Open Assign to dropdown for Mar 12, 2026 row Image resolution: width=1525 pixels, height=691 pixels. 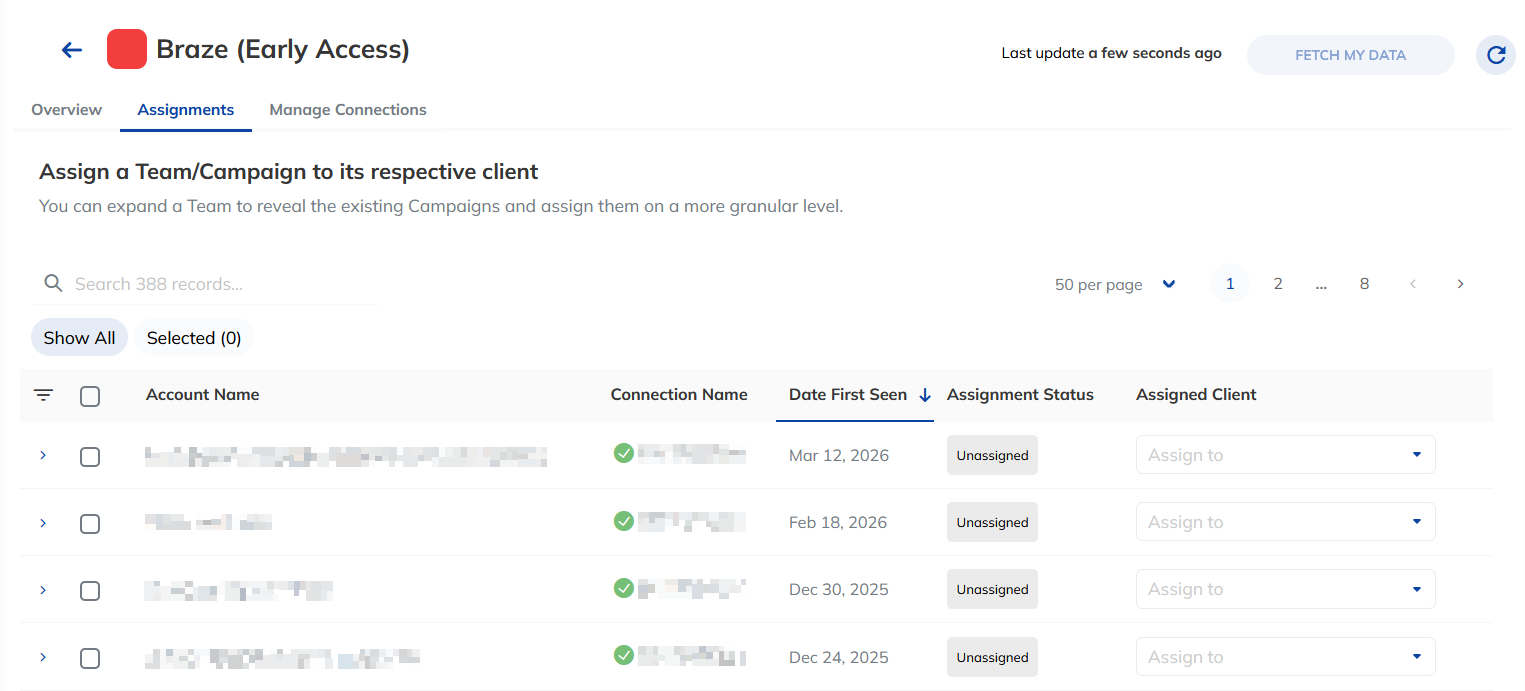(1285, 455)
